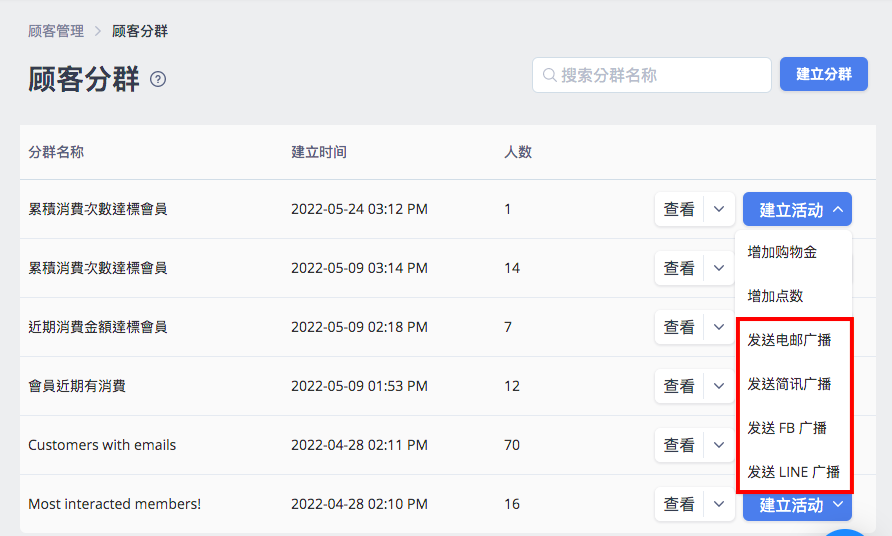Click the 分群名称 column header
The height and width of the screenshot is (536, 892).
(x=56, y=152)
